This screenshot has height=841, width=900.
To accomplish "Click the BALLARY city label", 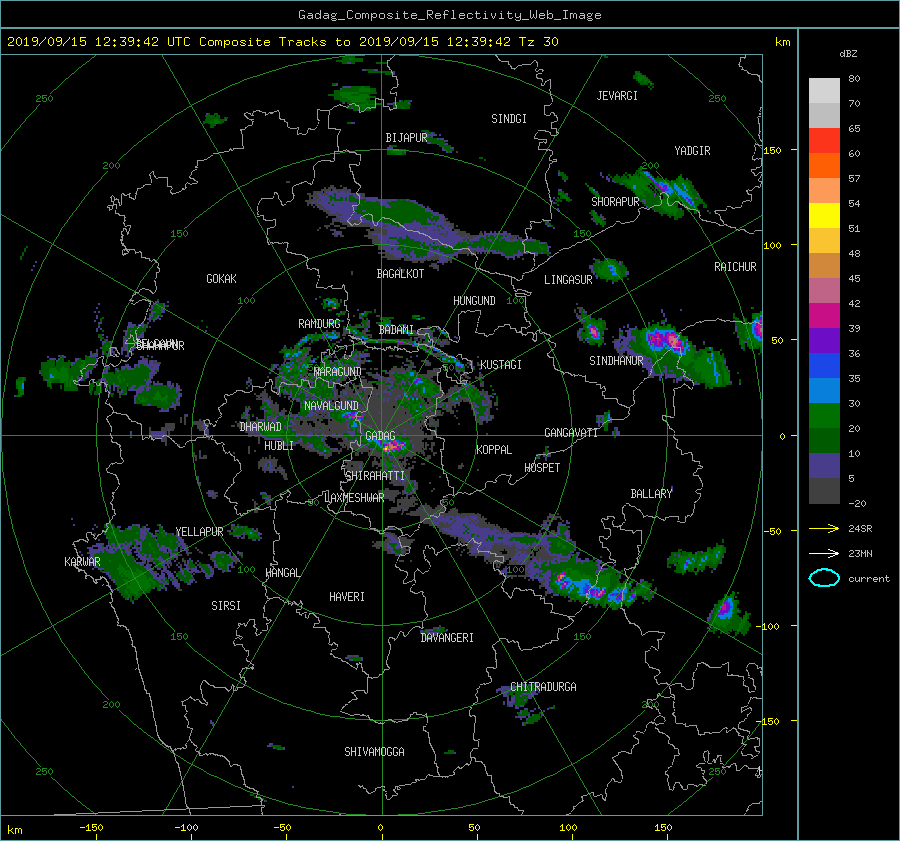I will point(651,494).
